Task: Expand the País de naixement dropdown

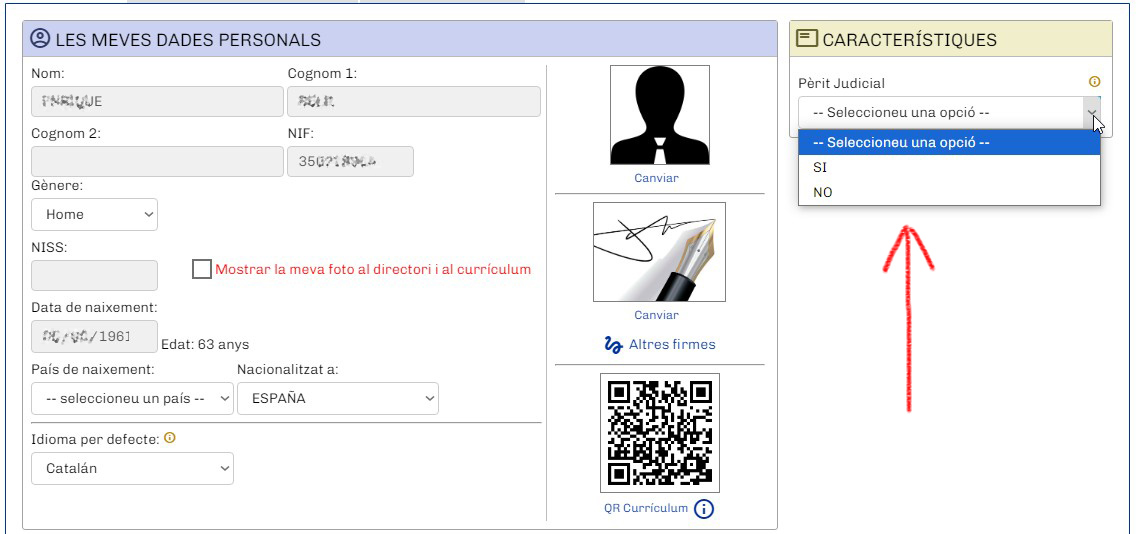Action: (131, 398)
